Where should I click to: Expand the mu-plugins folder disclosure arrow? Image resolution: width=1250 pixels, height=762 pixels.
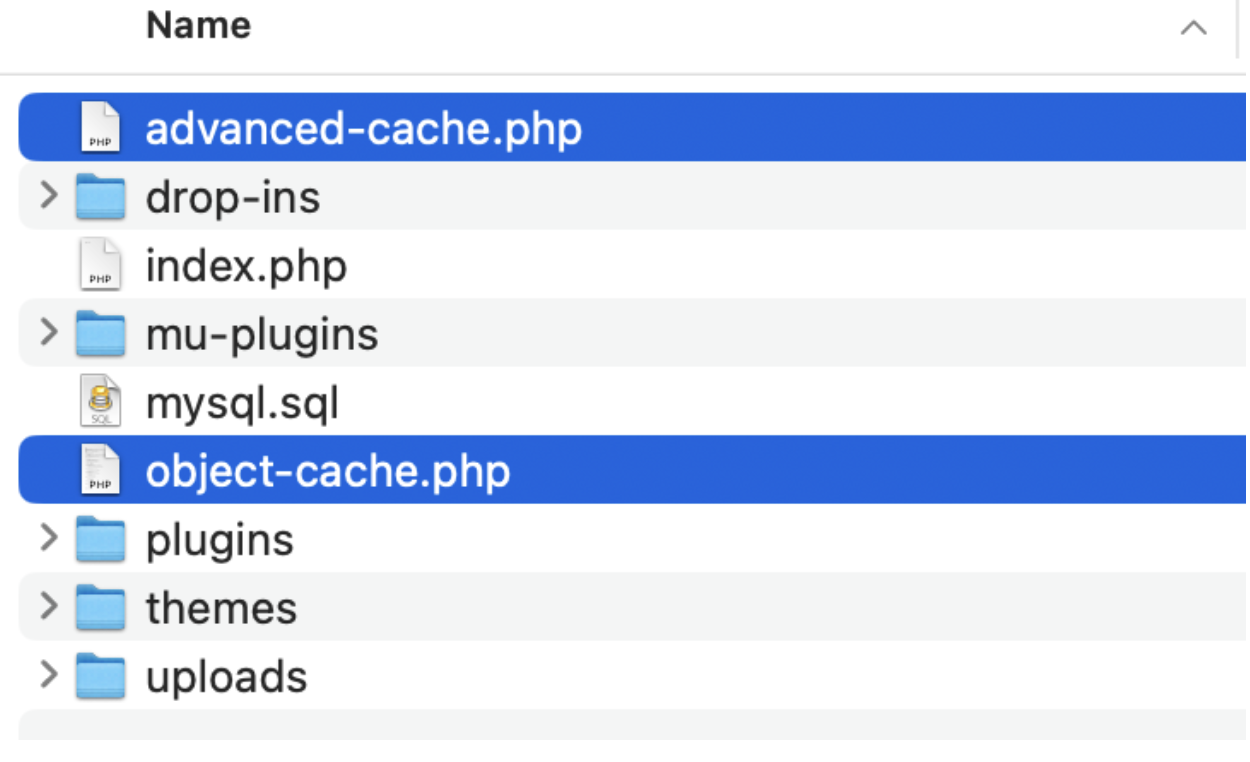click(48, 332)
